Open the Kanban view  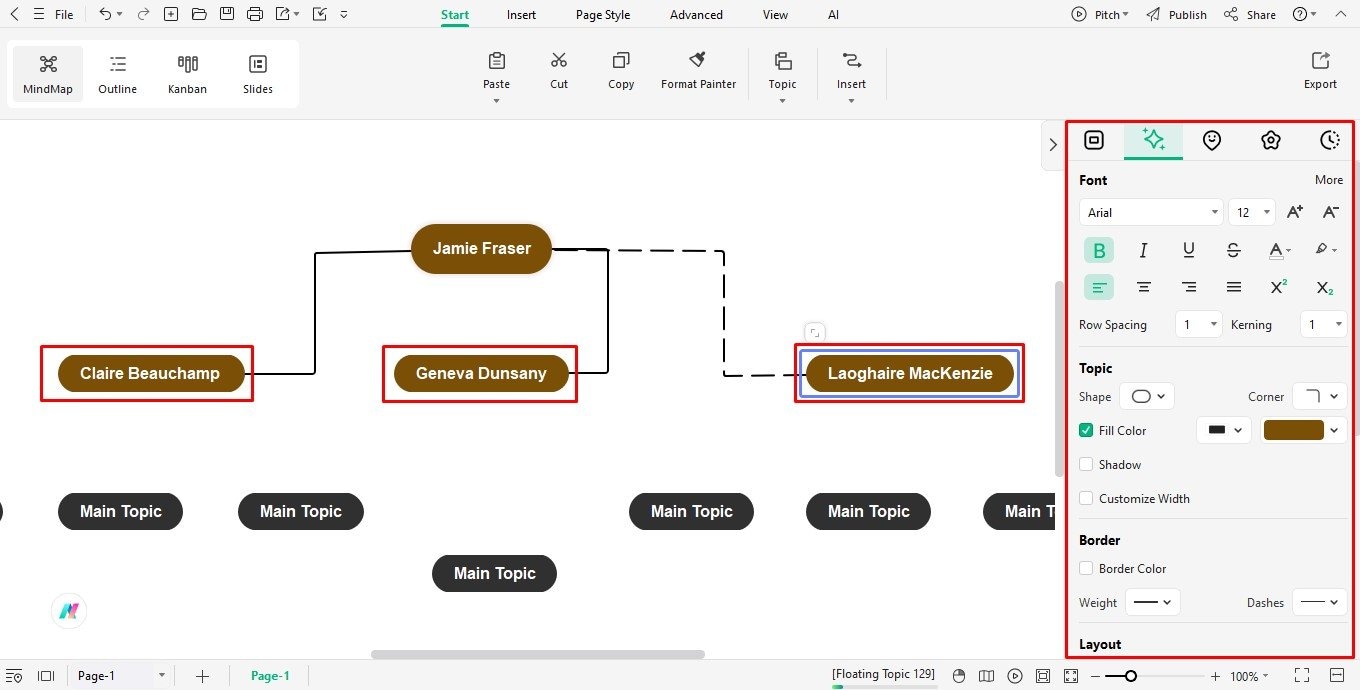187,74
